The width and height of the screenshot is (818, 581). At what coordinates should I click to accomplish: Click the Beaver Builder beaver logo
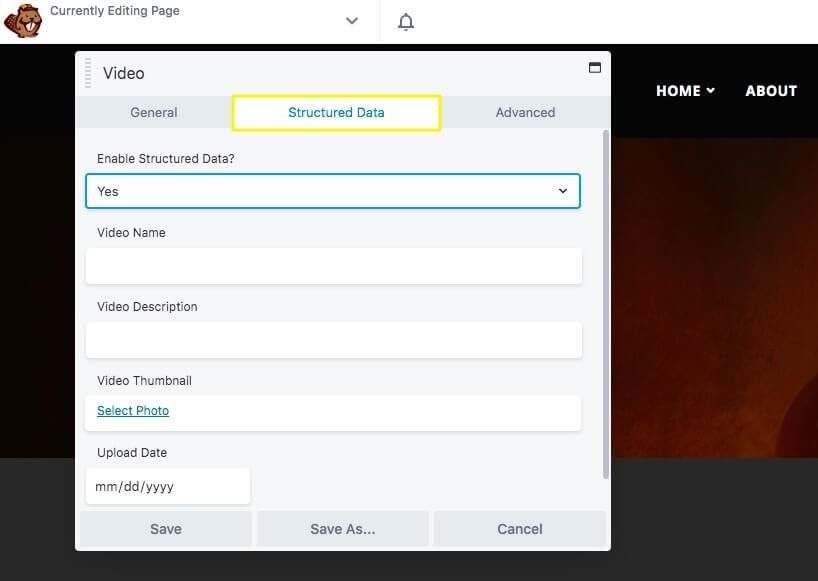coord(22,20)
